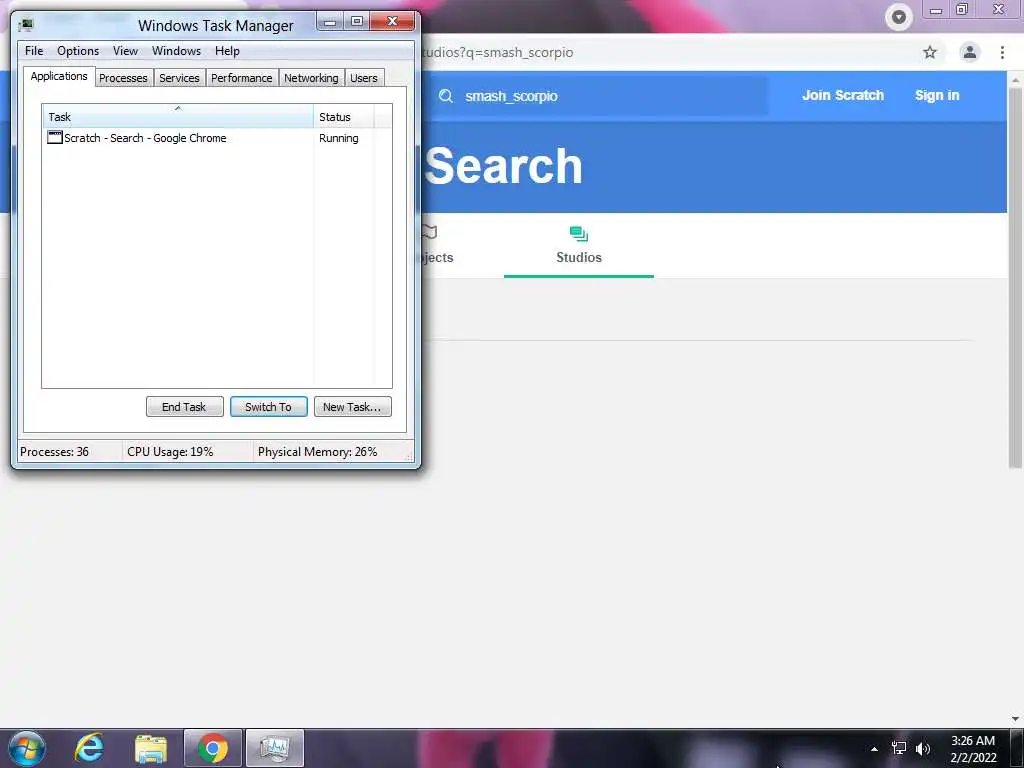Image resolution: width=1024 pixels, height=768 pixels.
Task: Open Chrome's three-dot menu
Action: 1002,52
